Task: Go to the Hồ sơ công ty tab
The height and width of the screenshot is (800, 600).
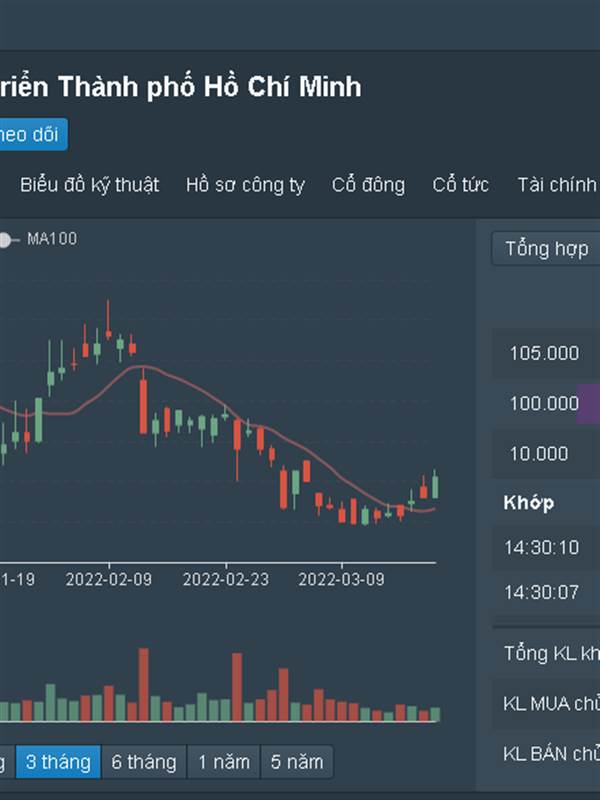Action: pyautogui.click(x=245, y=185)
